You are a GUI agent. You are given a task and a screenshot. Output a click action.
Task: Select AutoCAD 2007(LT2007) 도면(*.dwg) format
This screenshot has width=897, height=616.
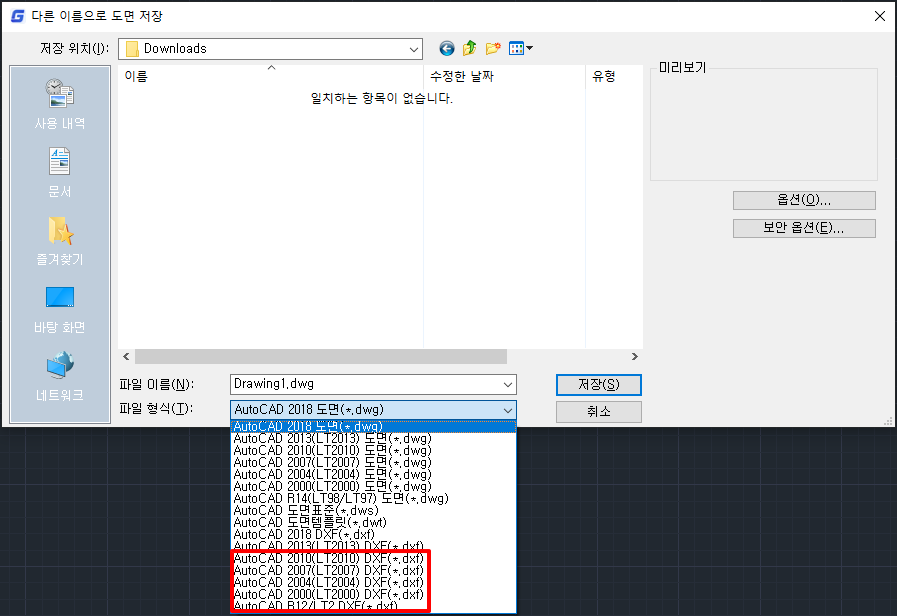[x=373, y=463]
